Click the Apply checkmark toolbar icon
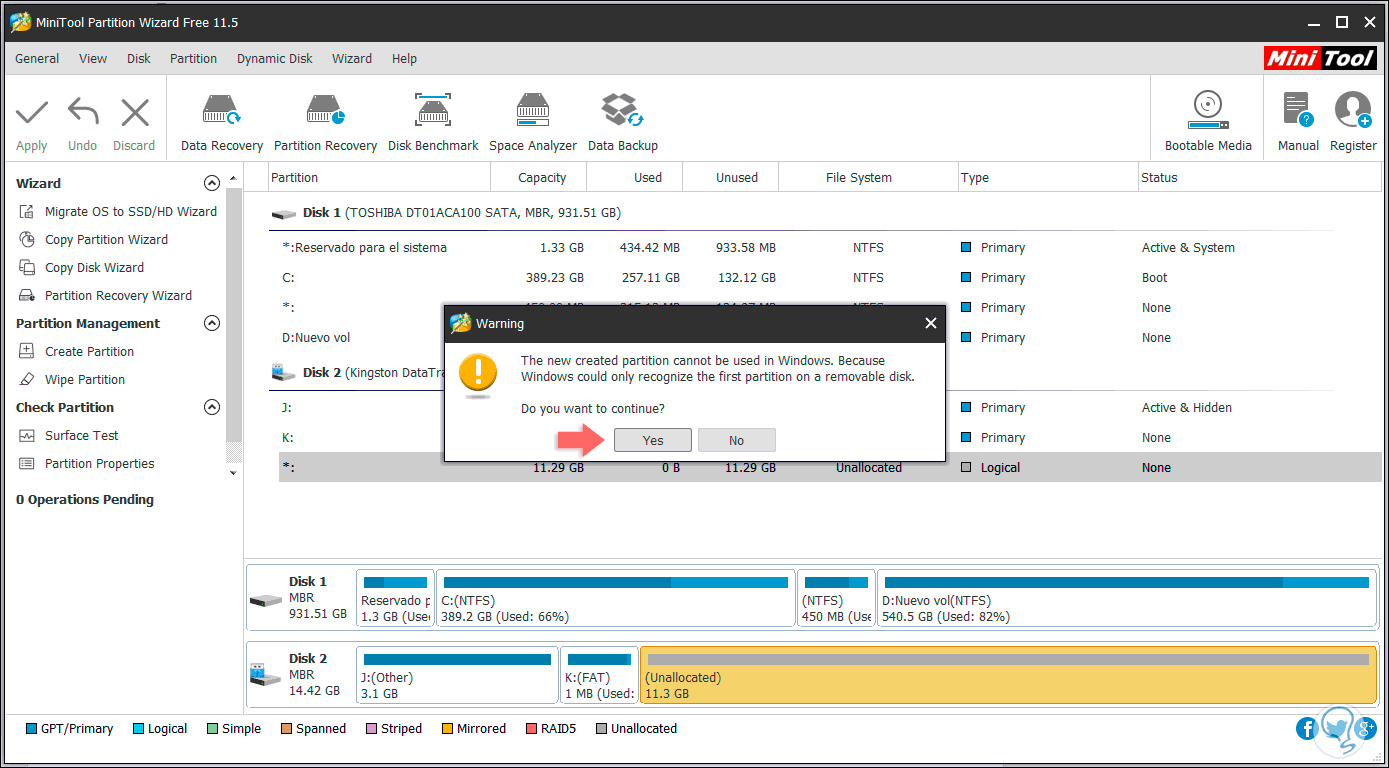 tap(32, 112)
